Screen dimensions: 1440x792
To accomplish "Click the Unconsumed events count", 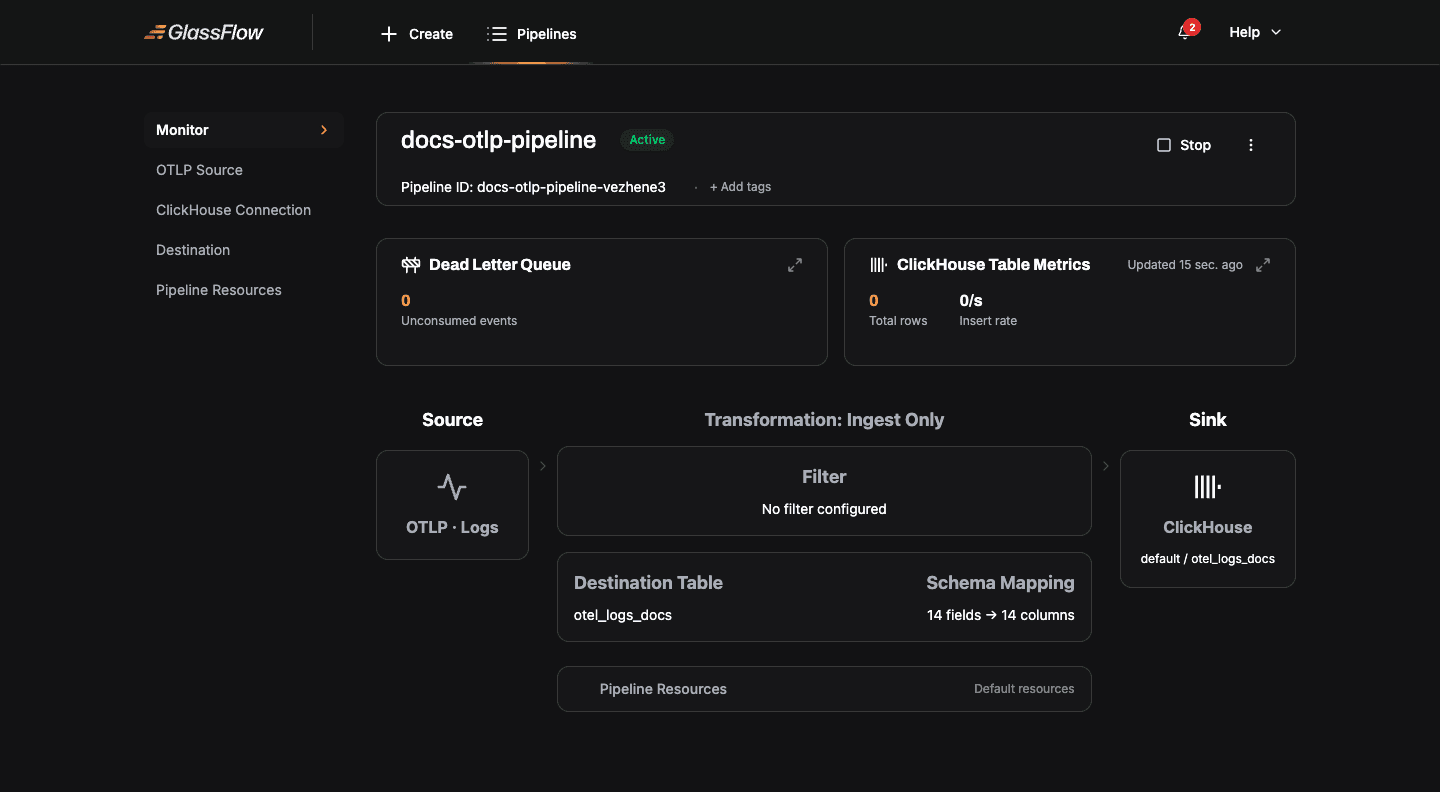I will point(406,300).
